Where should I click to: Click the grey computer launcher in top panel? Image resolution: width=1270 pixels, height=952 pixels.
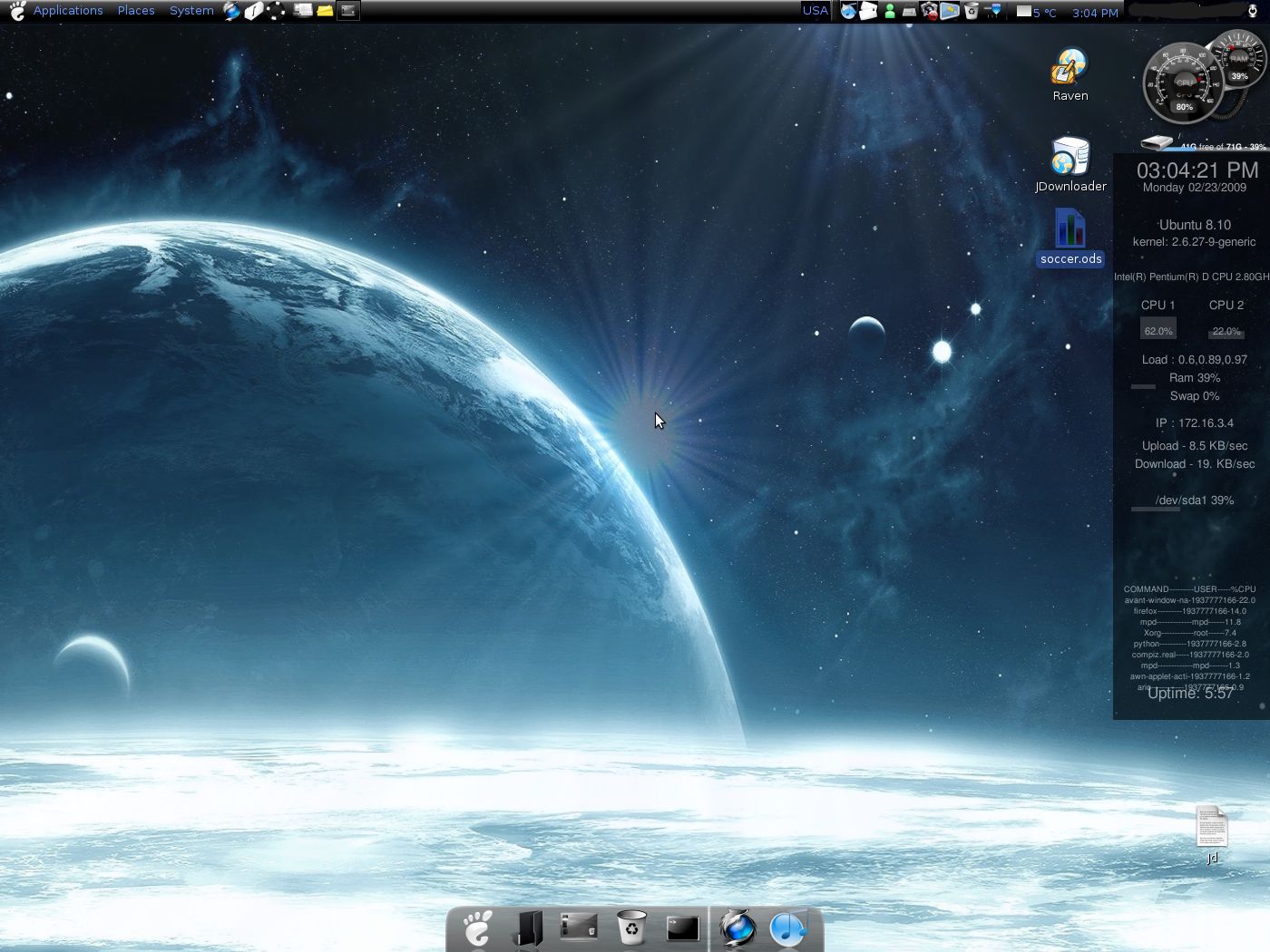click(x=303, y=11)
